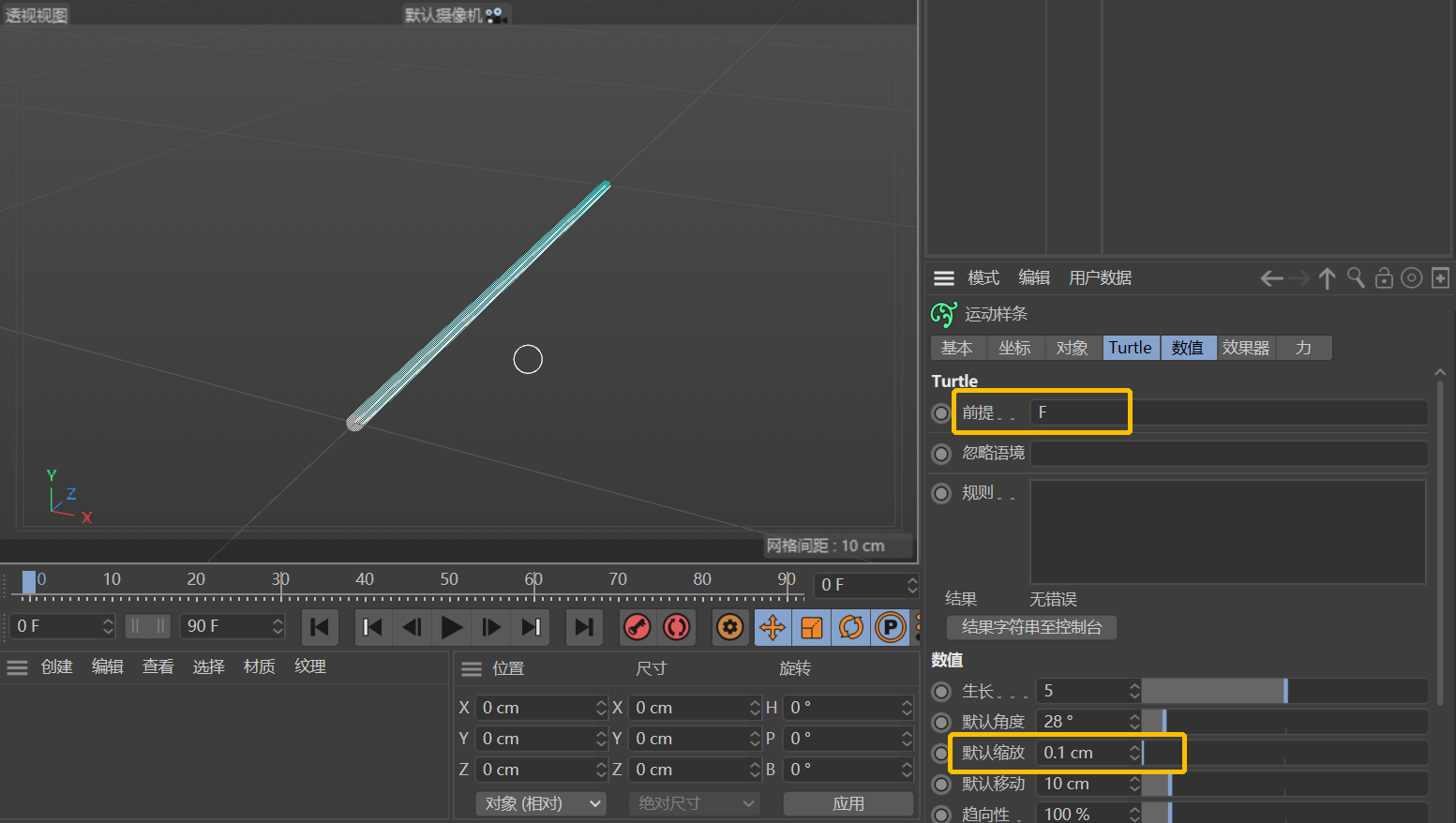
Task: Open the 对象 (相对) coordinate mode dropdown
Action: click(541, 803)
